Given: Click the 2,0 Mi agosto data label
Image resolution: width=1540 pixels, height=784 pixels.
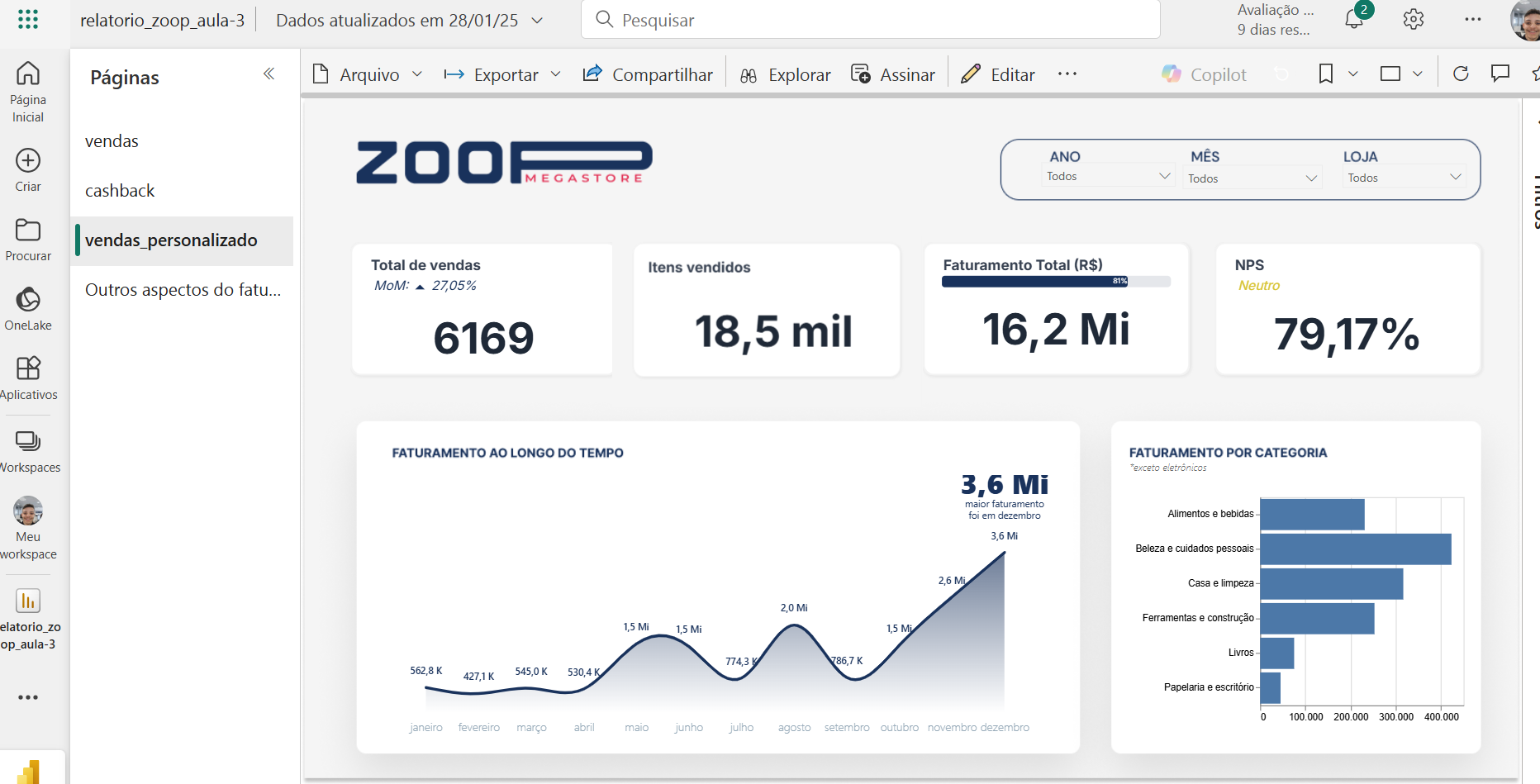Looking at the screenshot, I should (x=794, y=608).
